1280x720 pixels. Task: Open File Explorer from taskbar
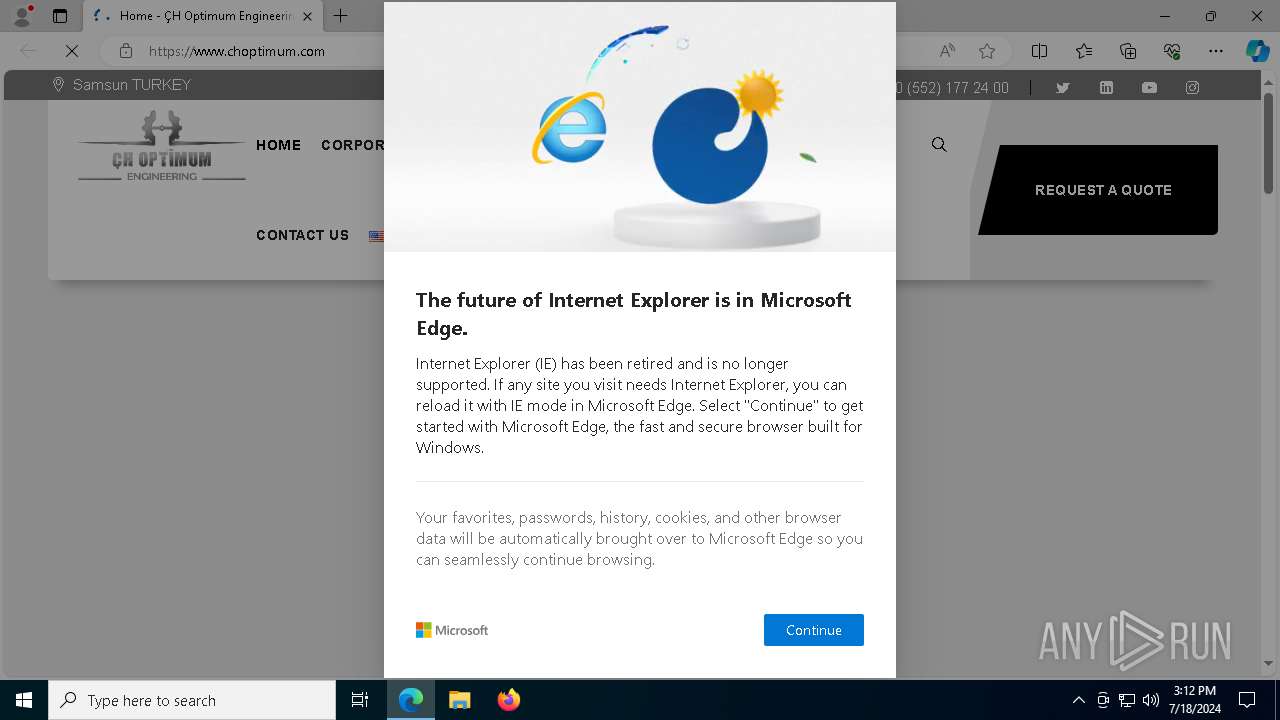pos(459,700)
